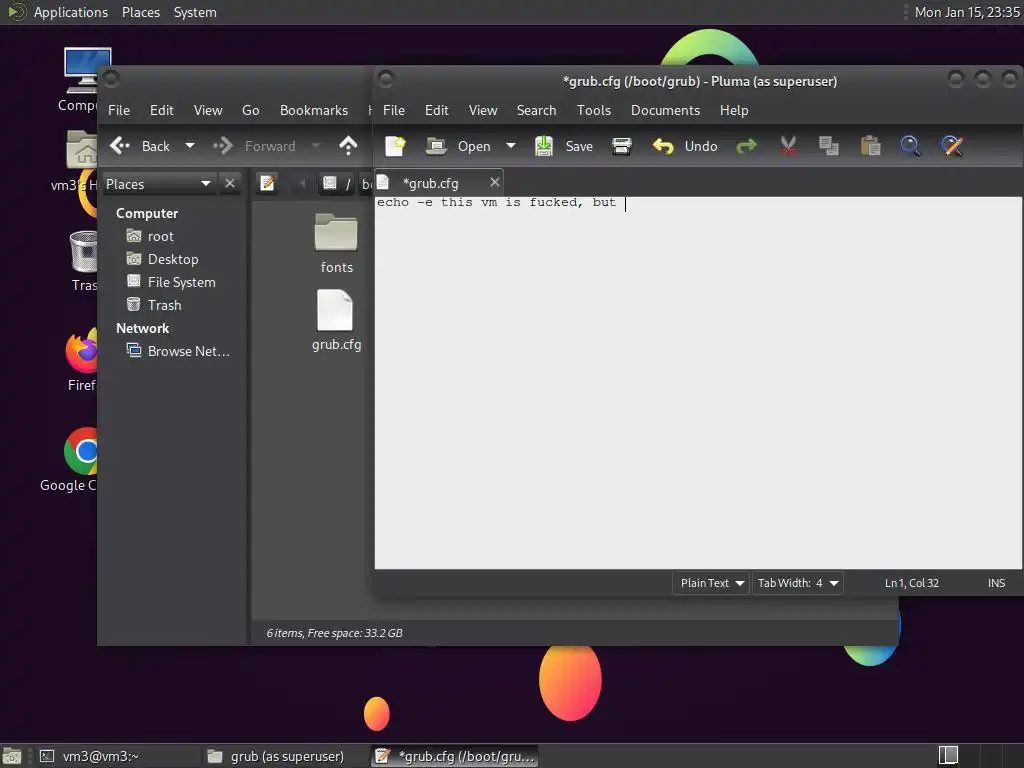Undo the last edit in Pluma
The height and width of the screenshot is (768, 1024).
684,146
